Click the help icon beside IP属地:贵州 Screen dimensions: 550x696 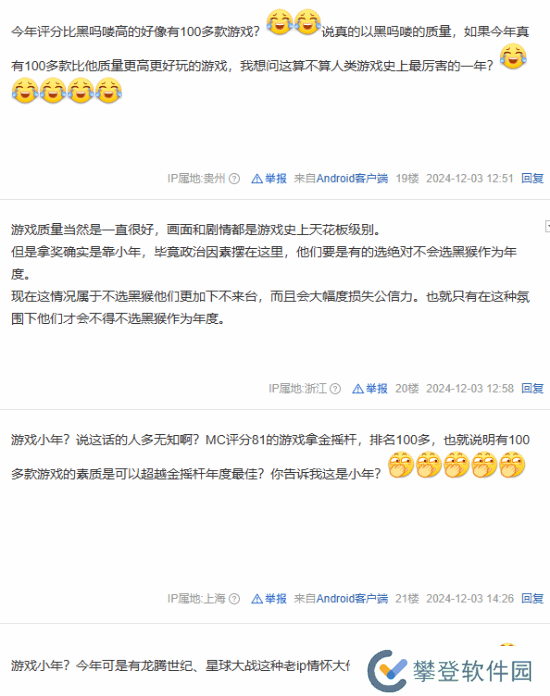234,178
